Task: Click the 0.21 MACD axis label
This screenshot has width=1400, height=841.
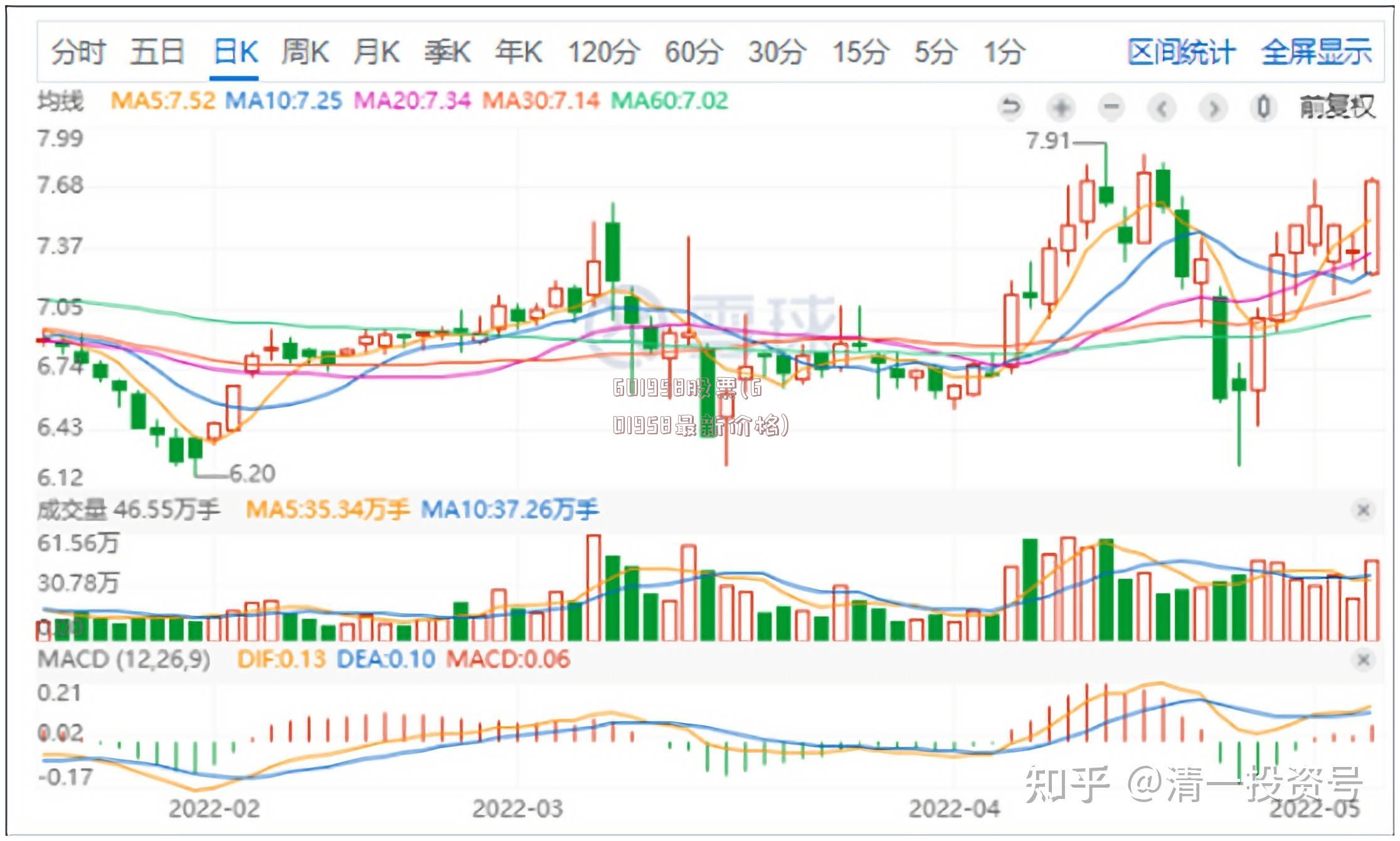Action: coord(60,693)
